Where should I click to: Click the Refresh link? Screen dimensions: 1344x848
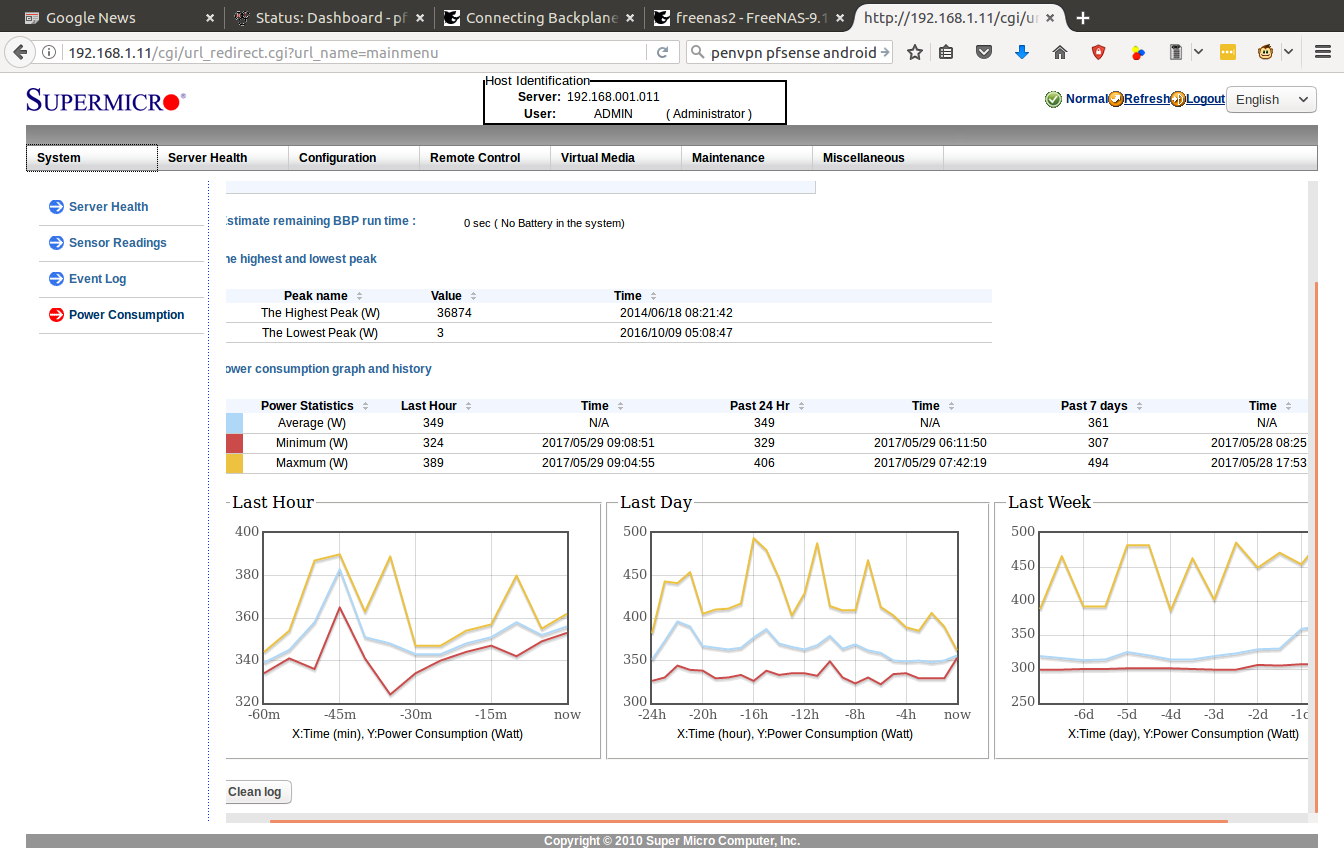coord(1147,99)
